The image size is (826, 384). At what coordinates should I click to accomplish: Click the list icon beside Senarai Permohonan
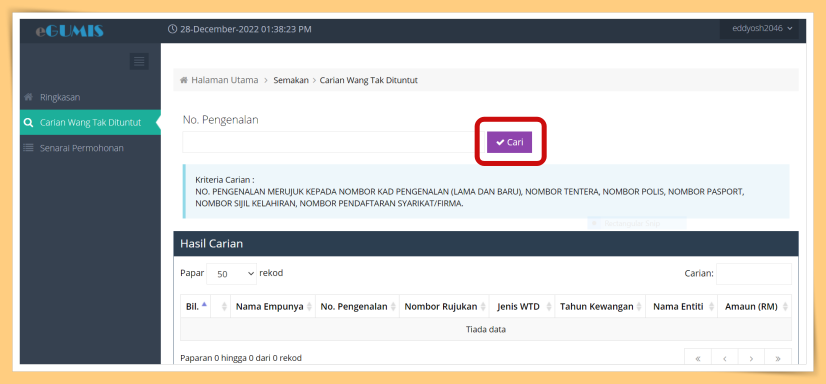tap(29, 148)
